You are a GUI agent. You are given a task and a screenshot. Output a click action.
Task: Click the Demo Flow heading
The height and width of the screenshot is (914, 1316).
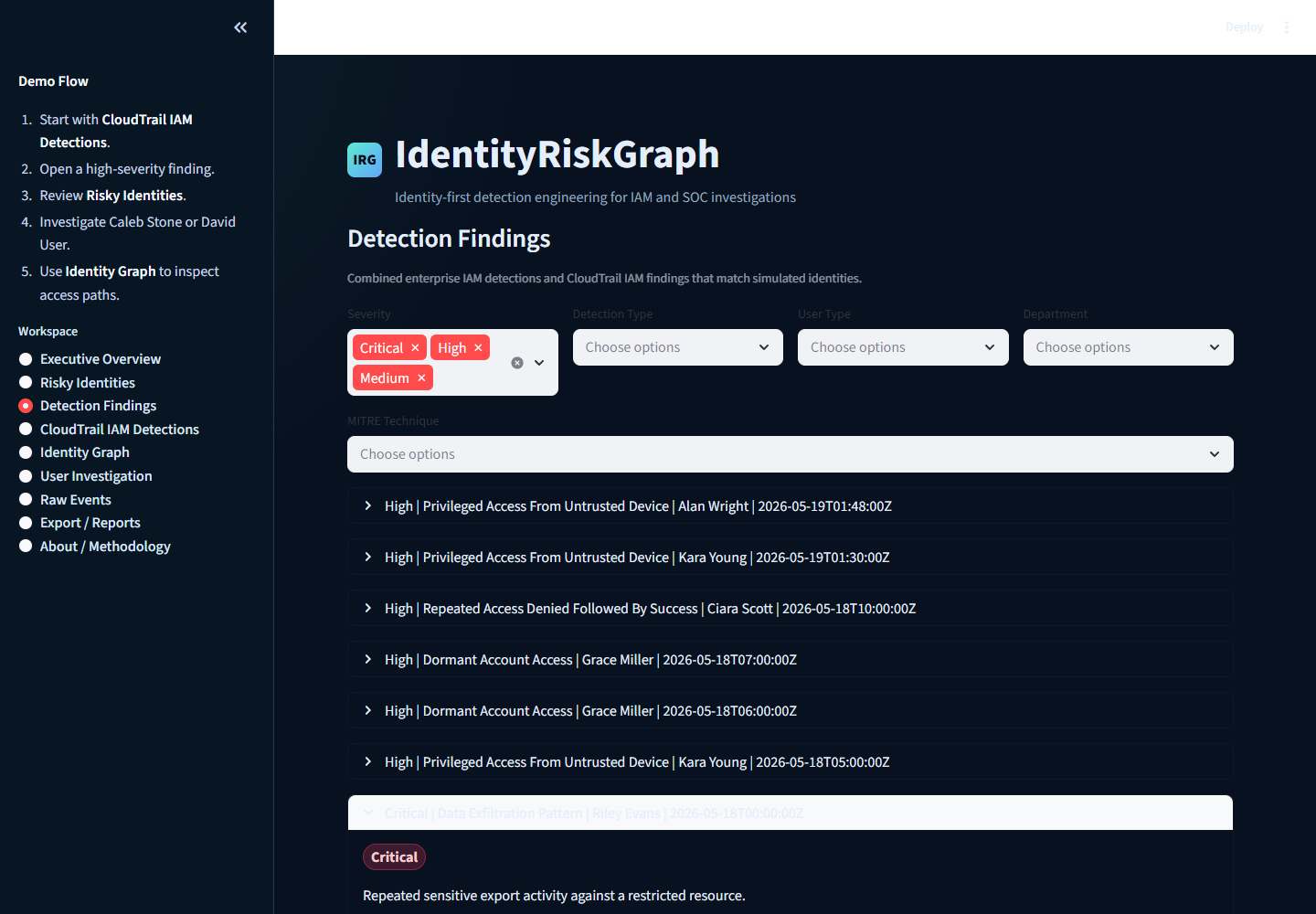pos(53,81)
